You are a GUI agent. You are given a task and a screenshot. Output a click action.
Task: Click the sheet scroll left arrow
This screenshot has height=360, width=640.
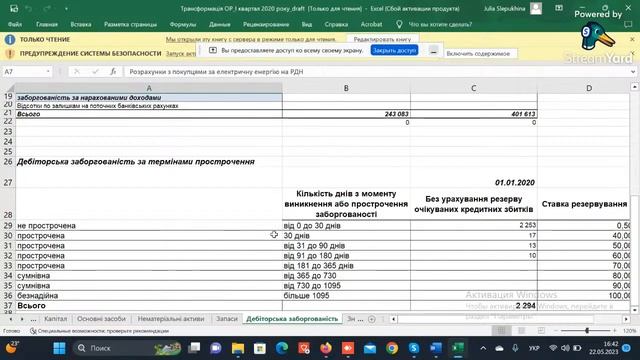click(11, 319)
